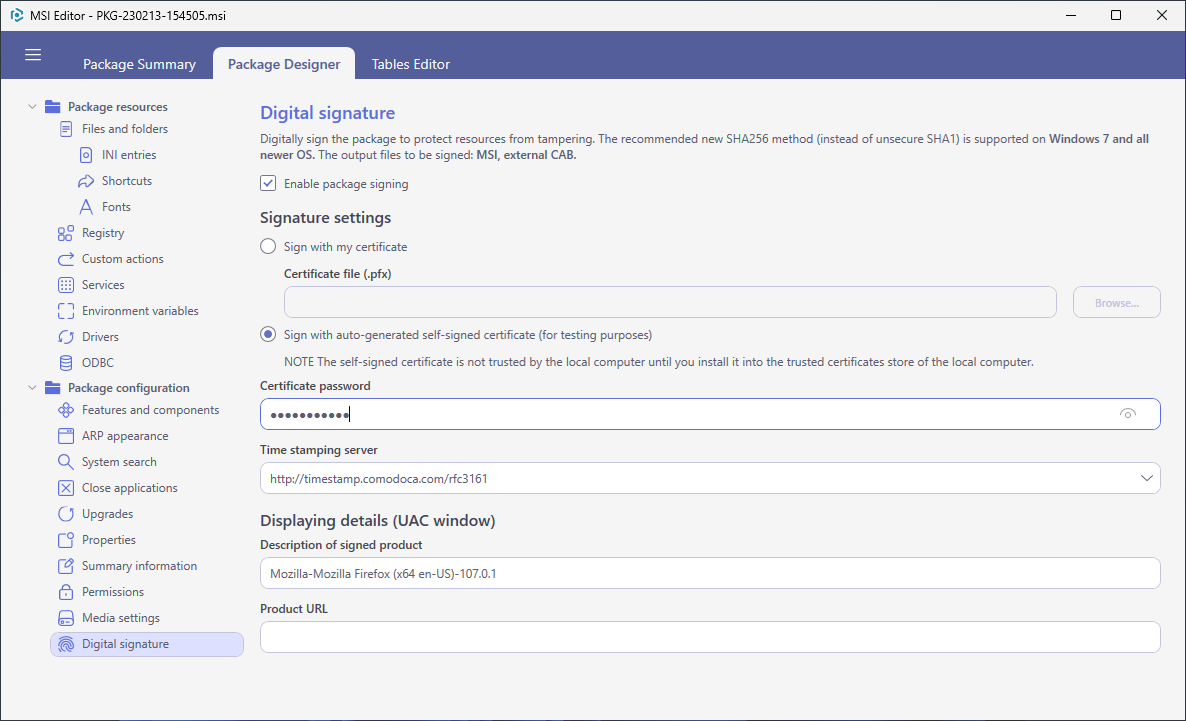Click the Custom actions arrow icon
This screenshot has height=721, width=1186.
pyautogui.click(x=66, y=259)
